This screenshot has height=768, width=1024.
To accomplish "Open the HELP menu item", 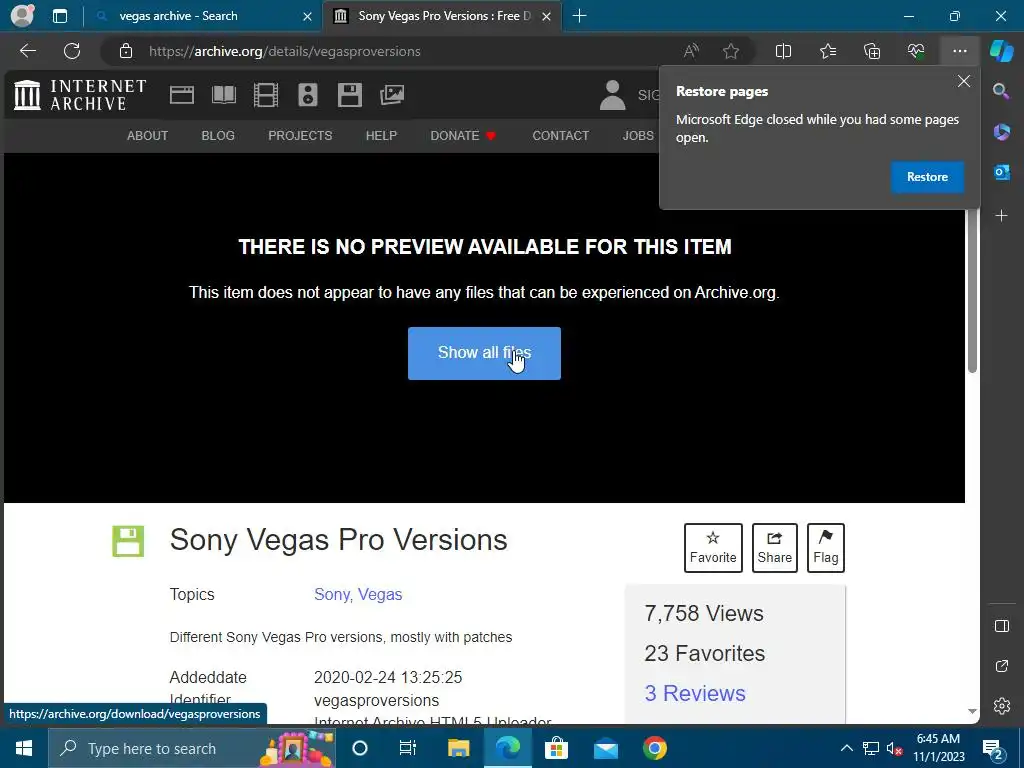I will click(x=381, y=136).
